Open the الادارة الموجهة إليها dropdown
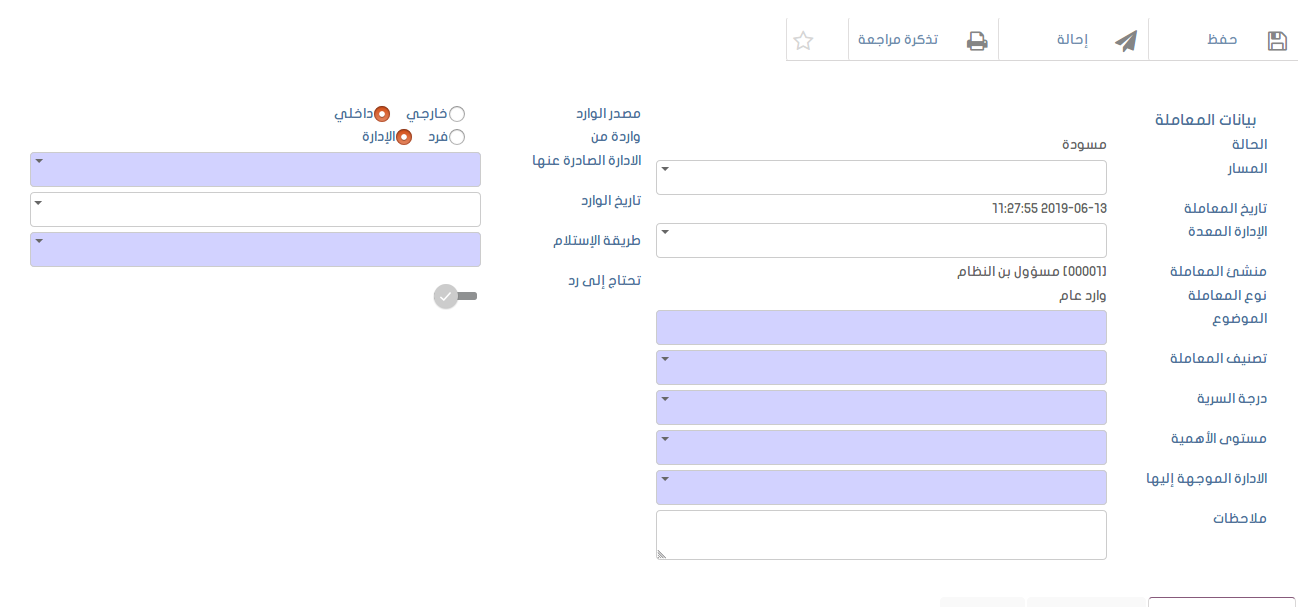 tap(881, 488)
